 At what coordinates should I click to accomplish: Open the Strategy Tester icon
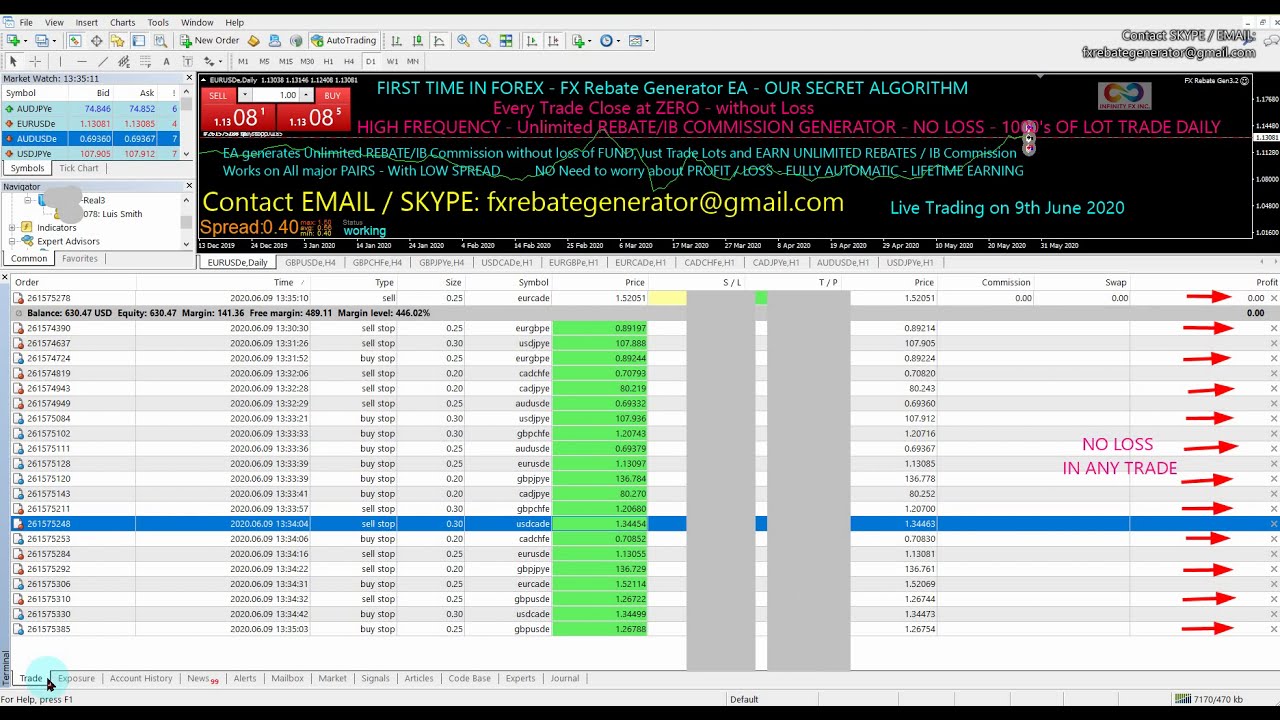point(160,41)
